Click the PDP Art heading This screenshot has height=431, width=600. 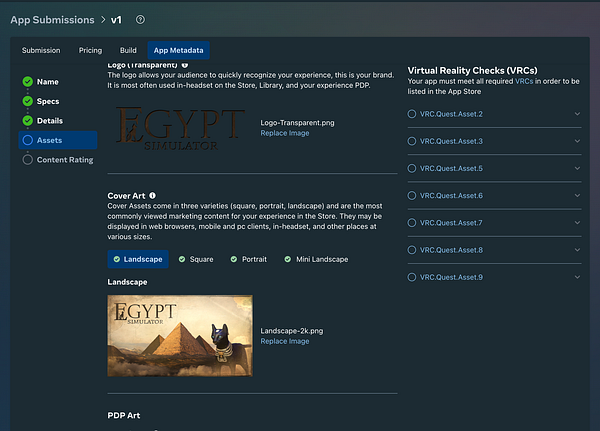[124, 415]
